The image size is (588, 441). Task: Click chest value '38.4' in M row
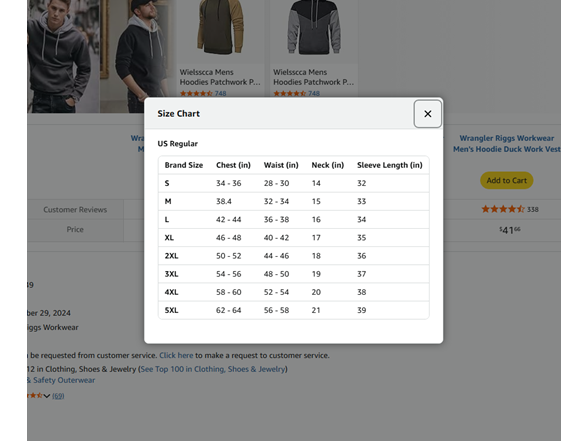pos(224,201)
